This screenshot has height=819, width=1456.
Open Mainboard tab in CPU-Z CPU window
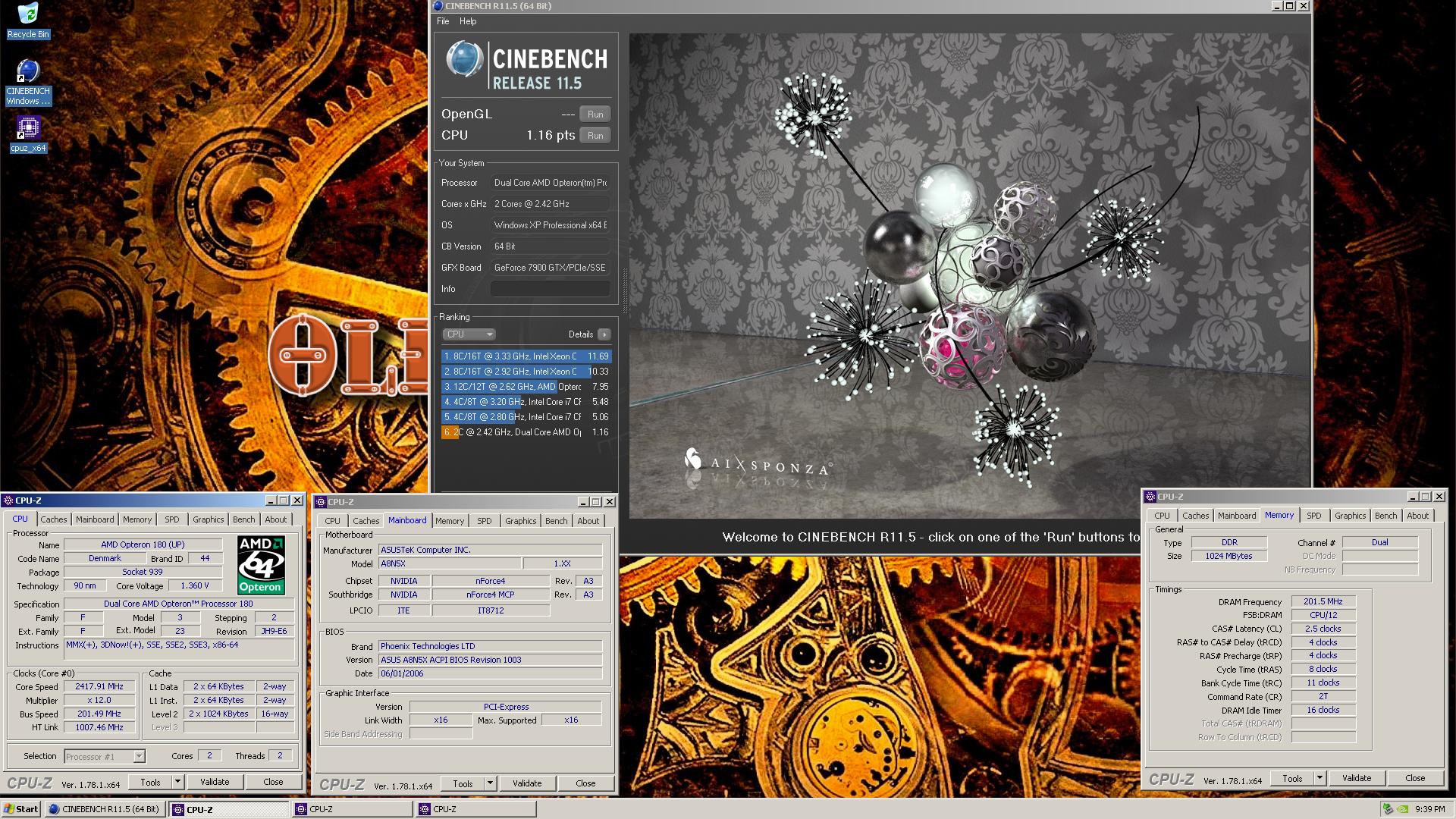pyautogui.click(x=95, y=519)
